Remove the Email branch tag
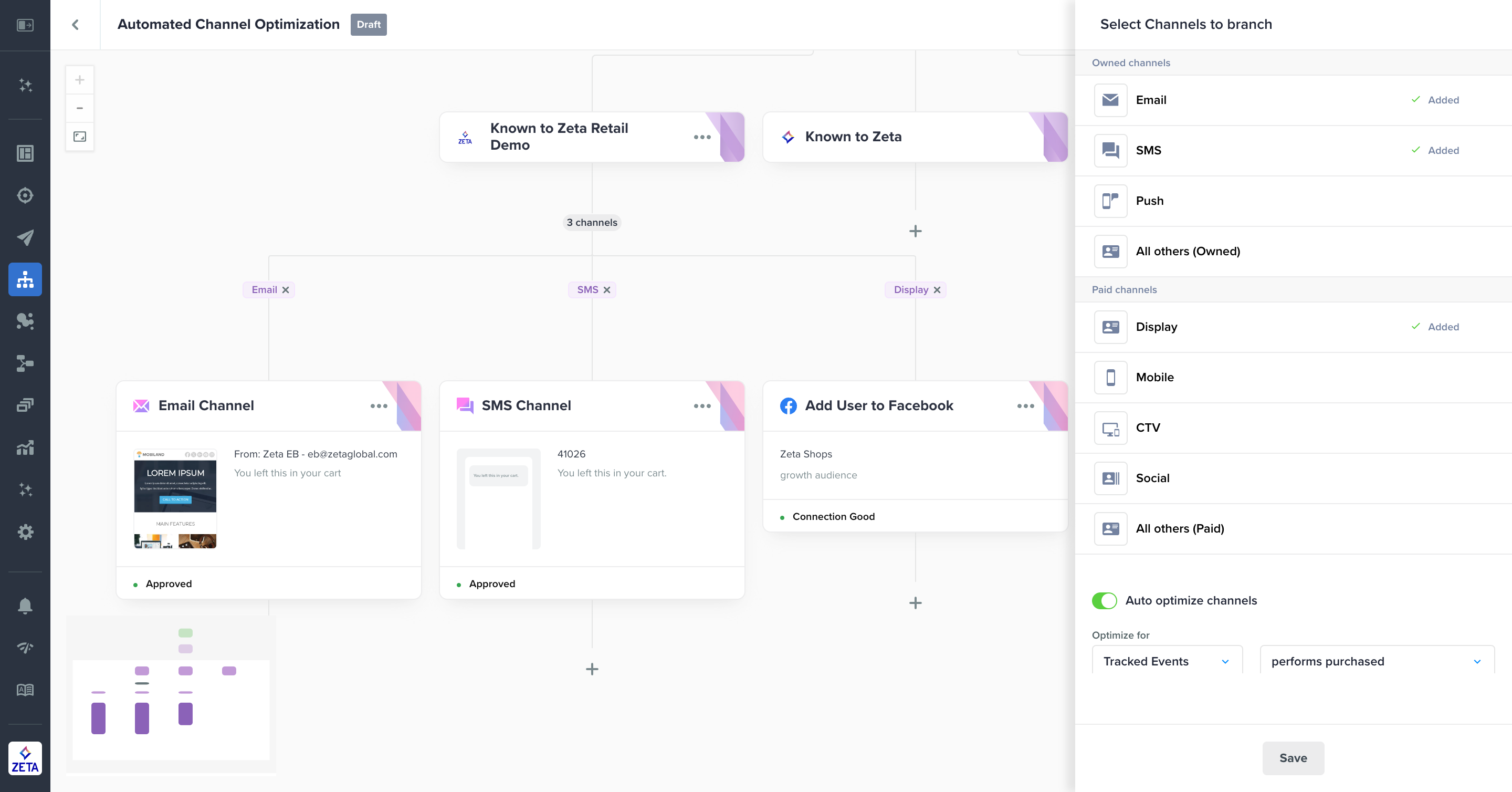Image resolution: width=1512 pixels, height=792 pixels. coord(286,290)
